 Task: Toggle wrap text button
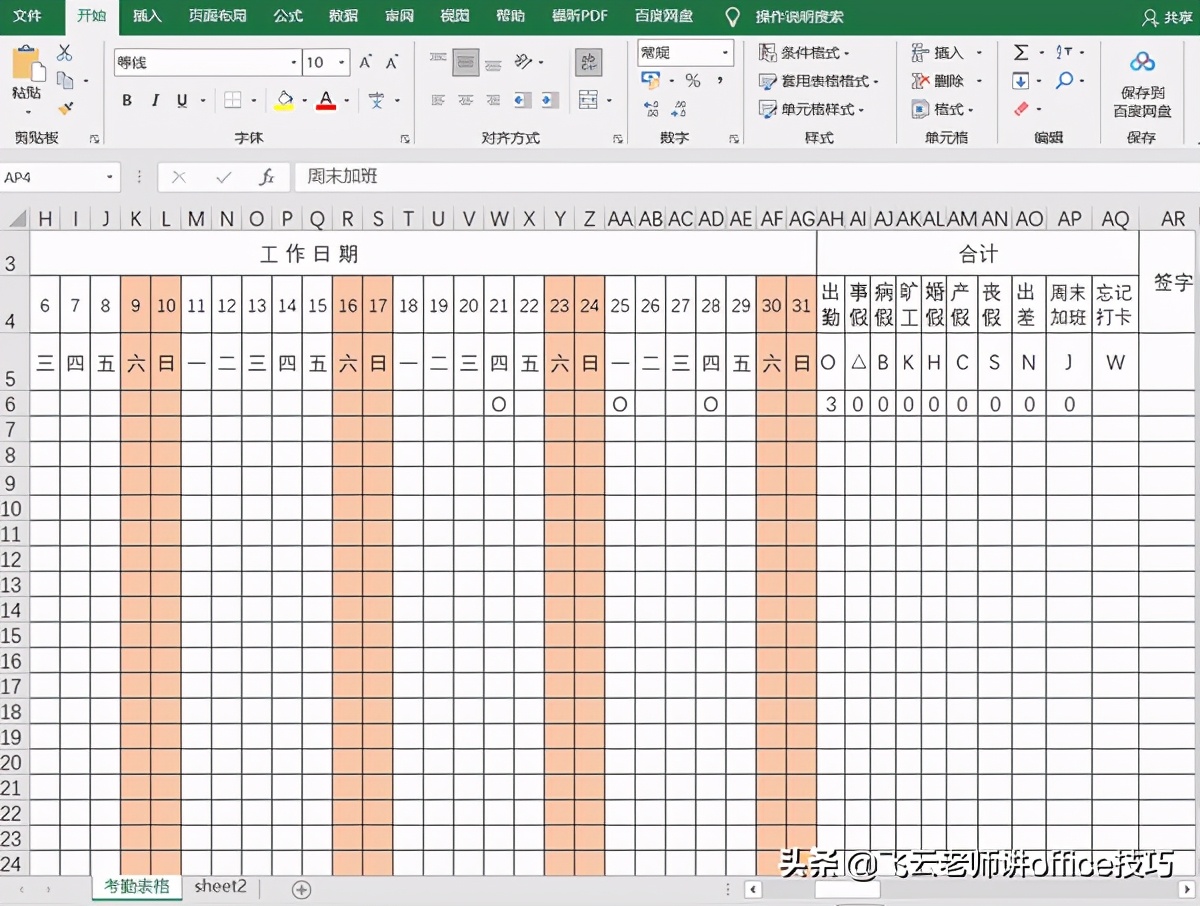(589, 63)
